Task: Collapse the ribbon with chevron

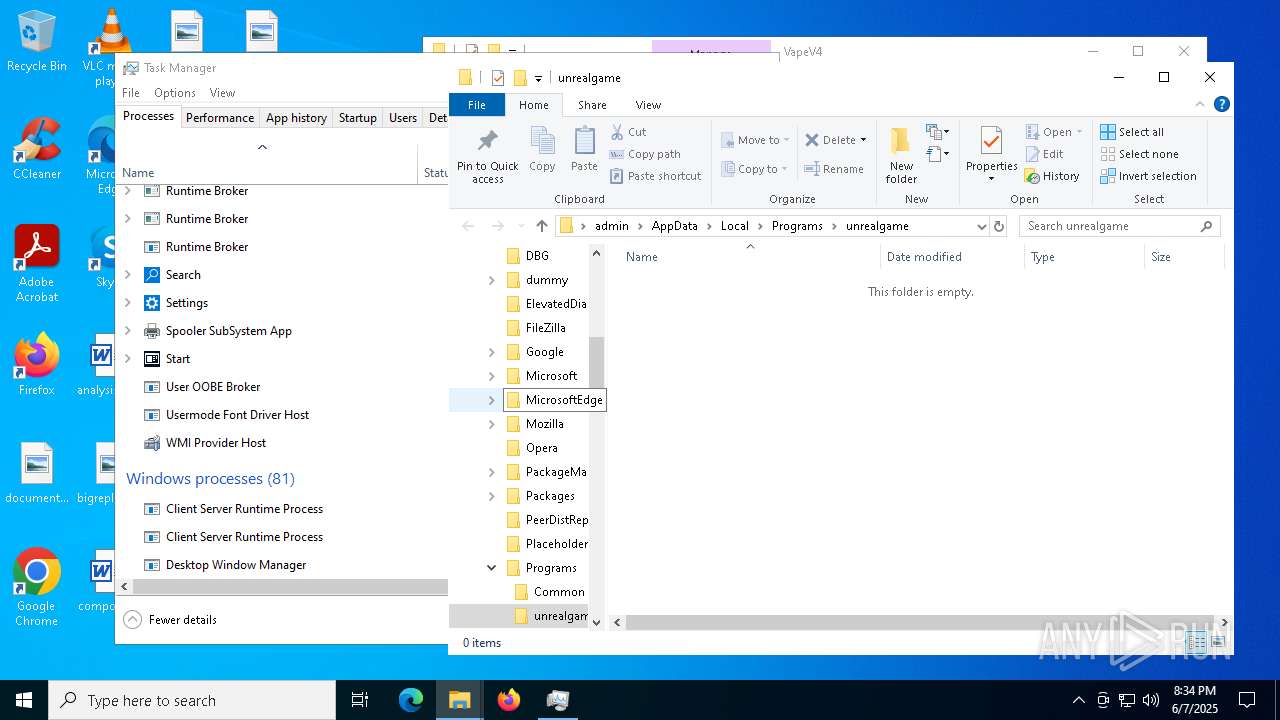Action: pos(1200,104)
